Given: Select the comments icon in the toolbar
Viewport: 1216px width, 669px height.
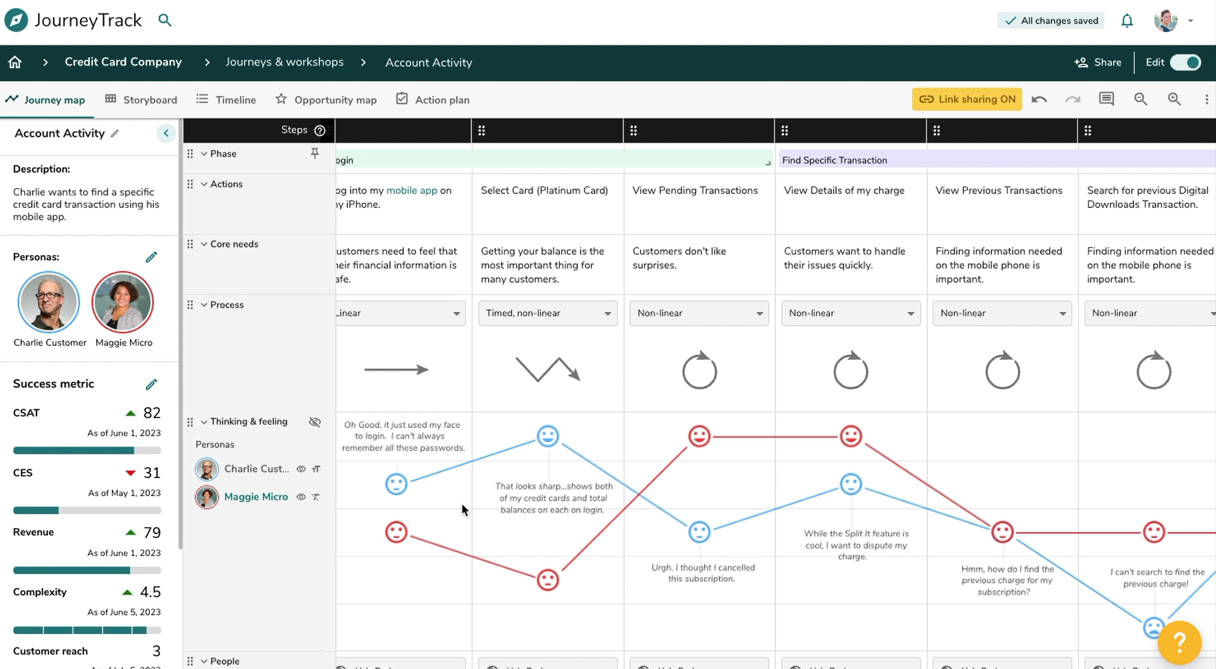Looking at the screenshot, I should coord(1106,99).
